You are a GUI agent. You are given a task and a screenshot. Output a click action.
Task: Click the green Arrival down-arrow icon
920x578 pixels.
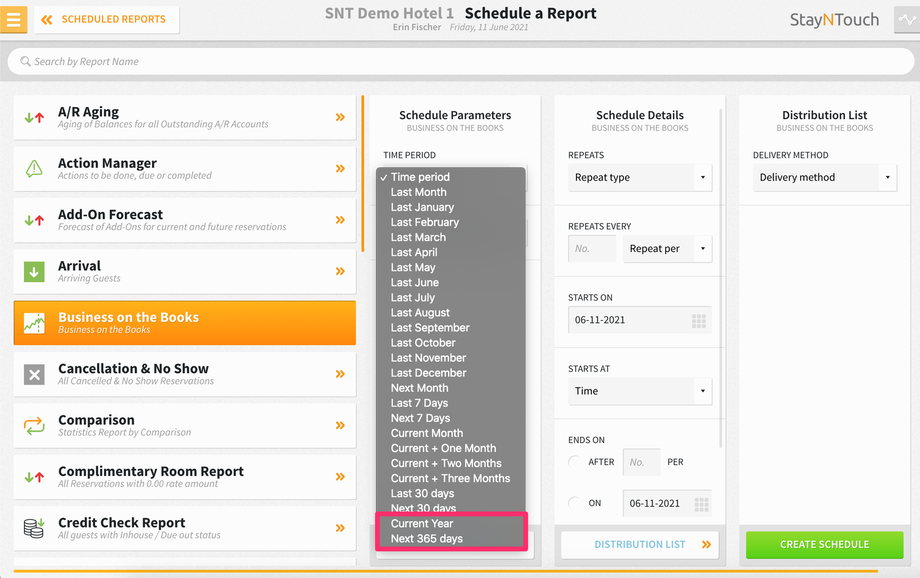tap(34, 272)
